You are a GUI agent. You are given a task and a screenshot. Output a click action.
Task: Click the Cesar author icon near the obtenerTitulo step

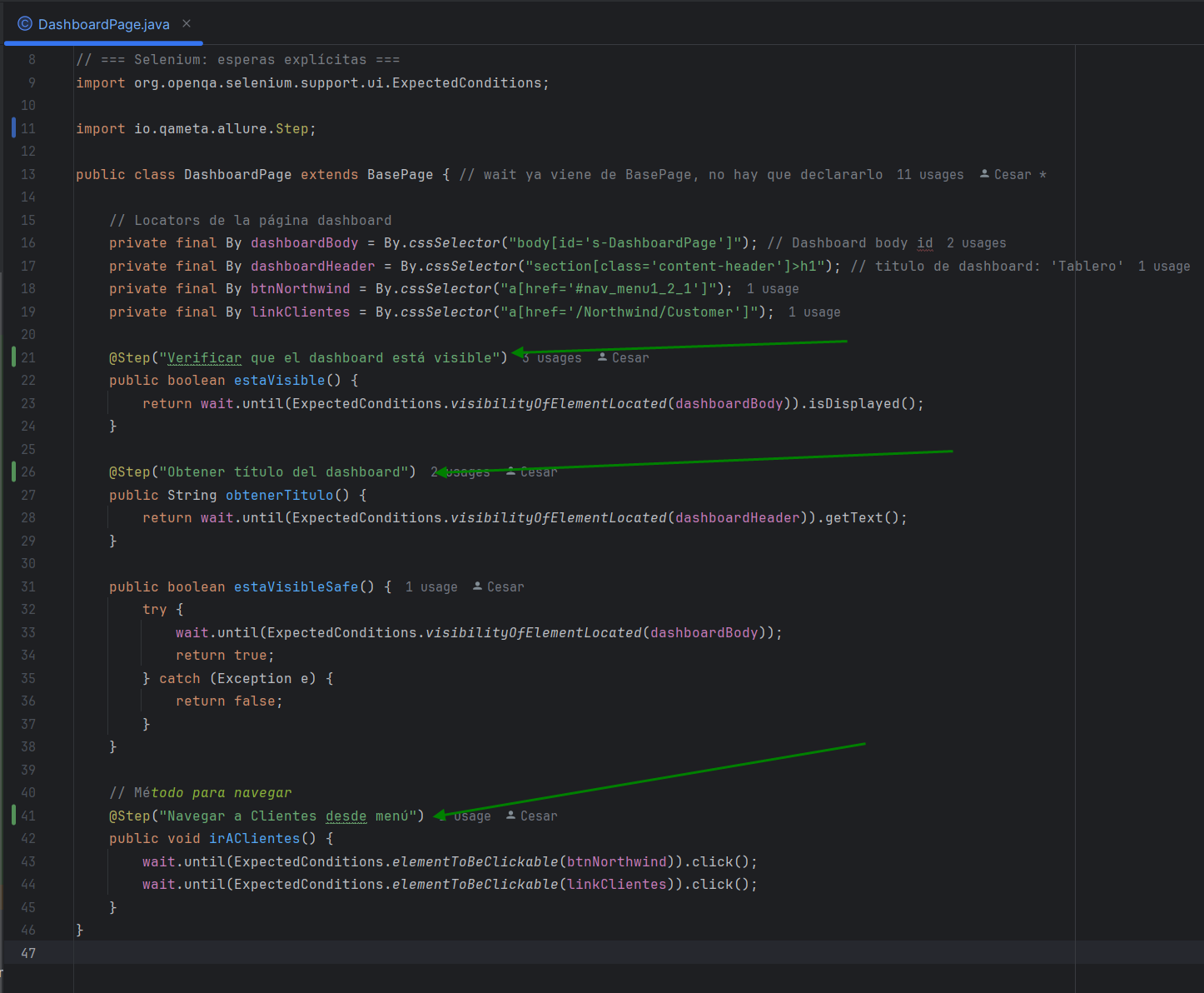[x=510, y=472]
